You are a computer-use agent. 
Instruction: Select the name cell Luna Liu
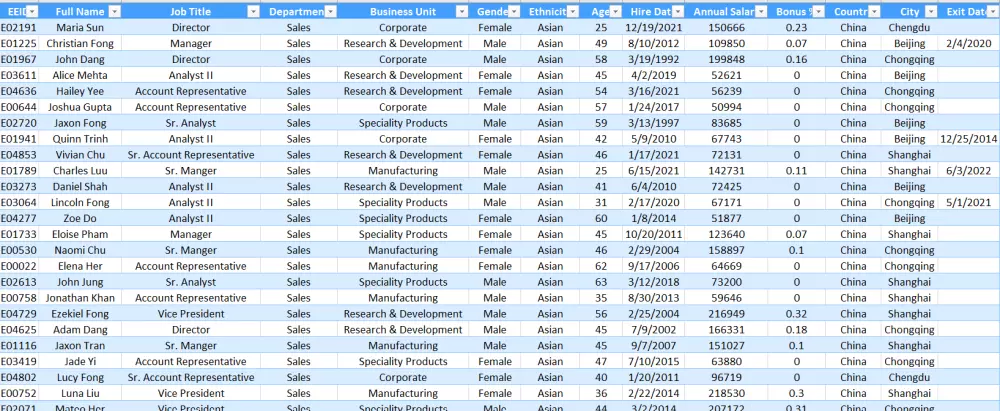80,393
